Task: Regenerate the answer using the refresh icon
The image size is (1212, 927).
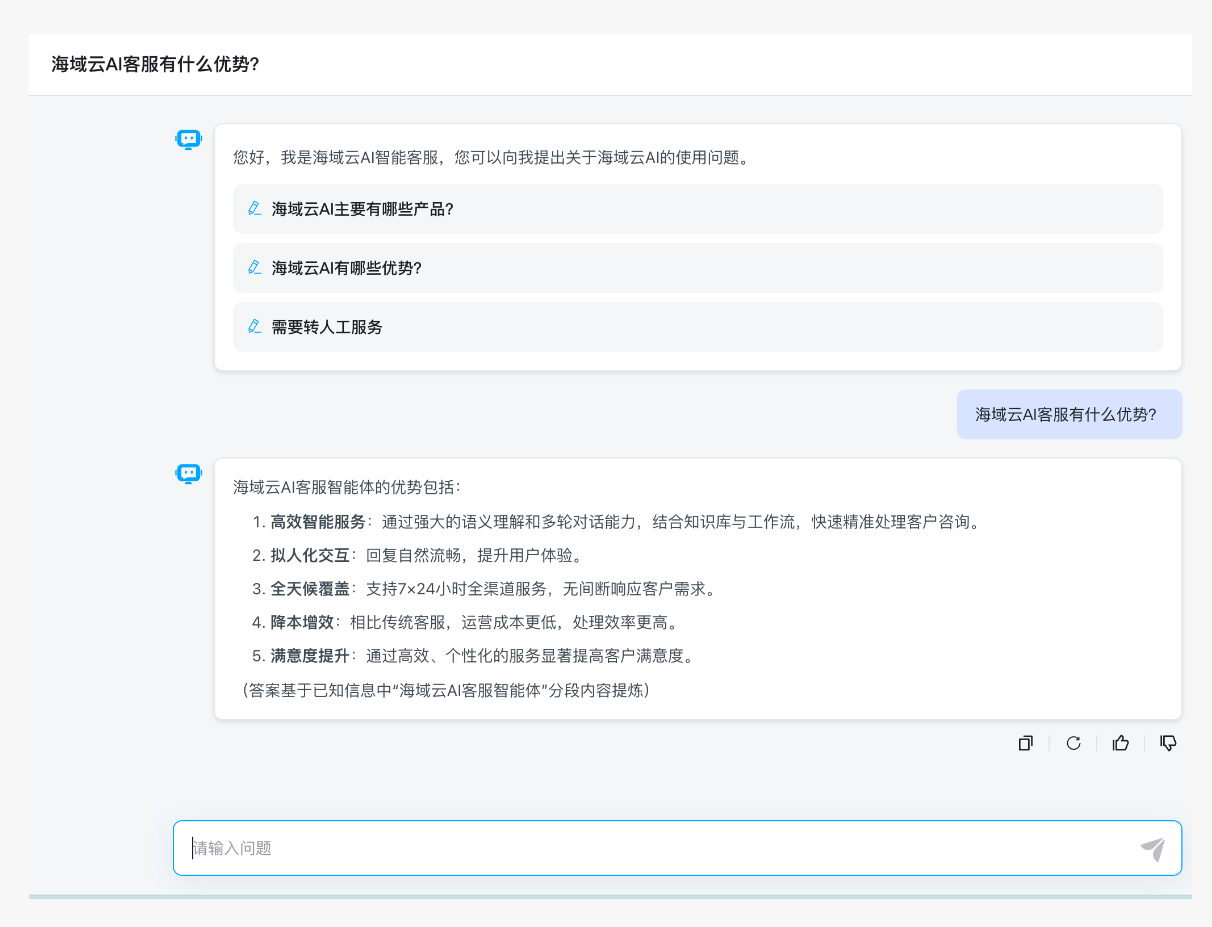Action: coord(1073,743)
